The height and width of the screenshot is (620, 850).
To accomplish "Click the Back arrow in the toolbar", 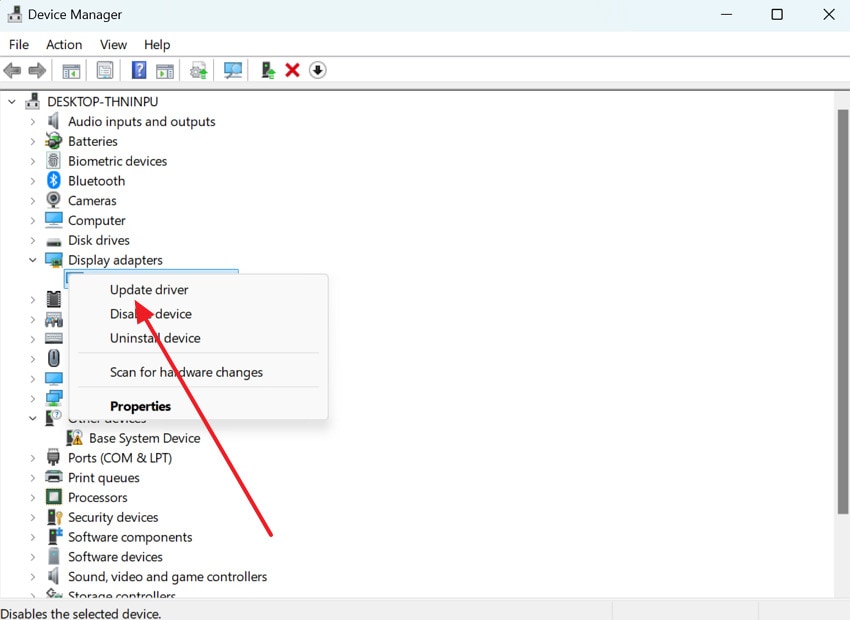I will tap(12, 70).
